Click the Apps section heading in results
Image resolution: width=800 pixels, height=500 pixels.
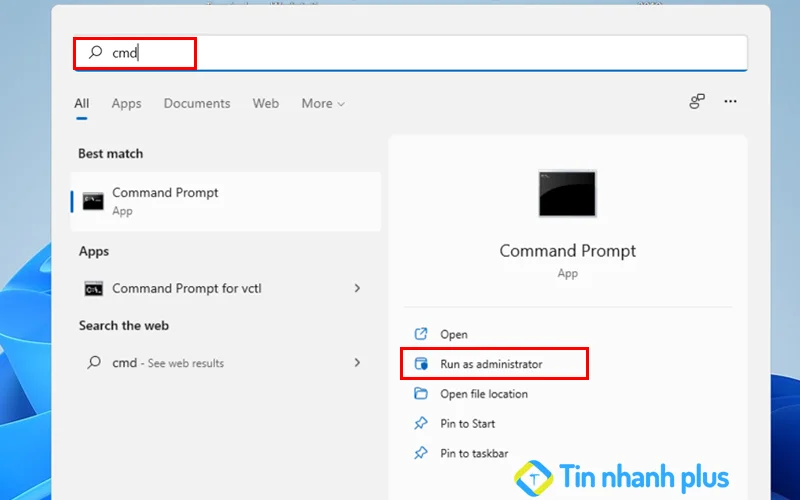click(x=94, y=252)
